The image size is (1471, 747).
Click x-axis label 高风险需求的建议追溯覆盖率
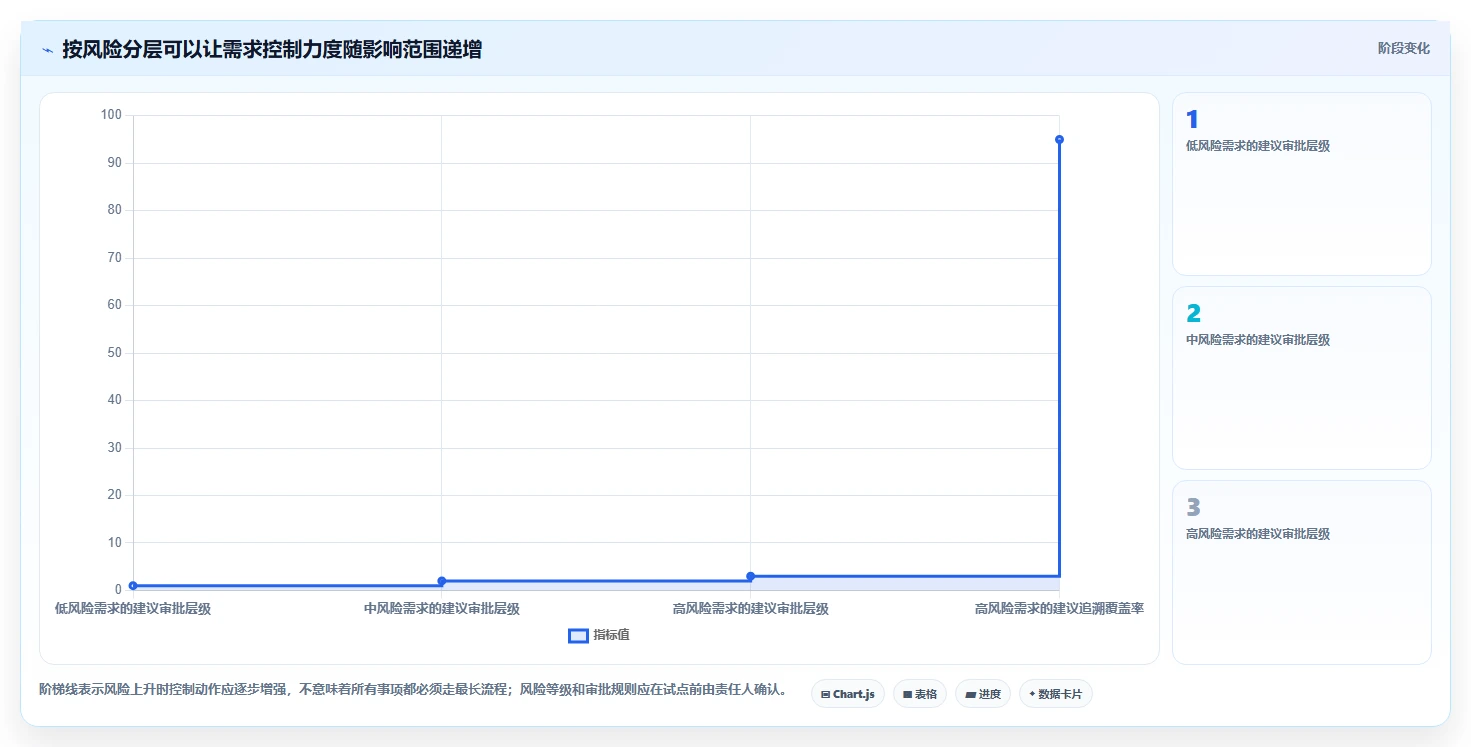1059,608
